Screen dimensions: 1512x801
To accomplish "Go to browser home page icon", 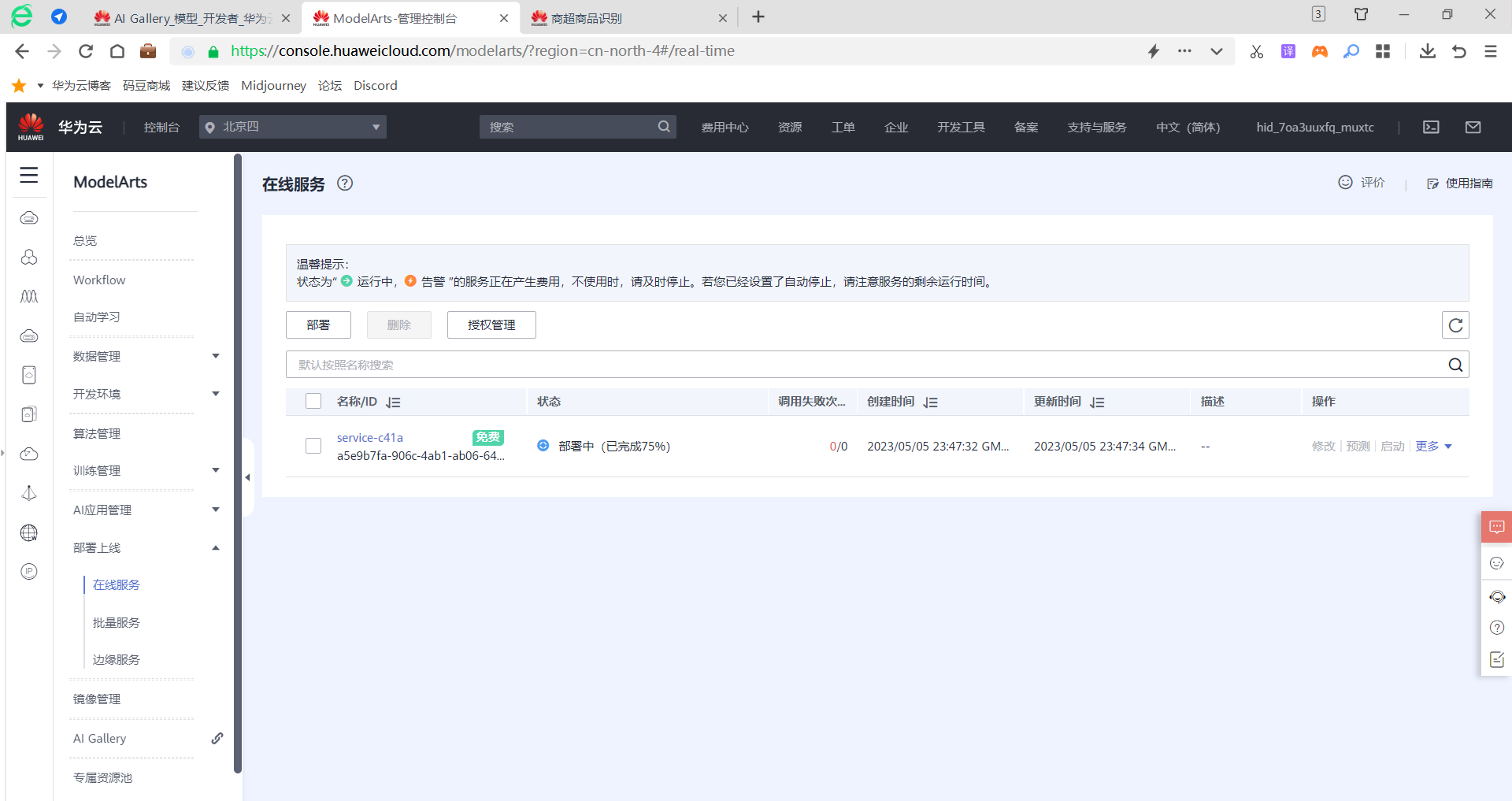I will pyautogui.click(x=117, y=51).
